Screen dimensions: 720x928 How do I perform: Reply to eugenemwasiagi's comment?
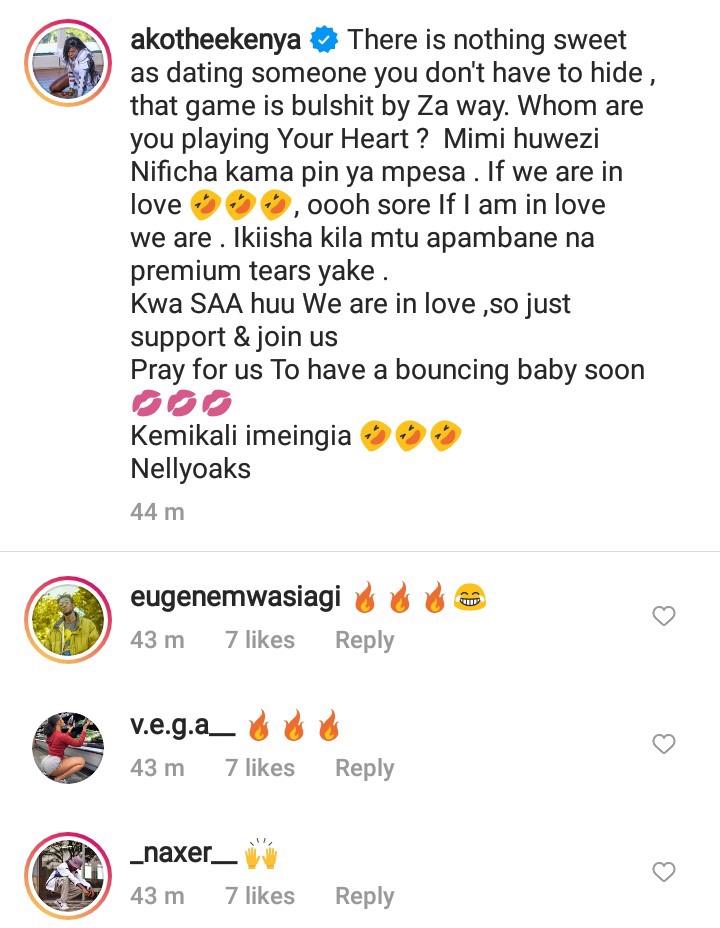coord(364,640)
